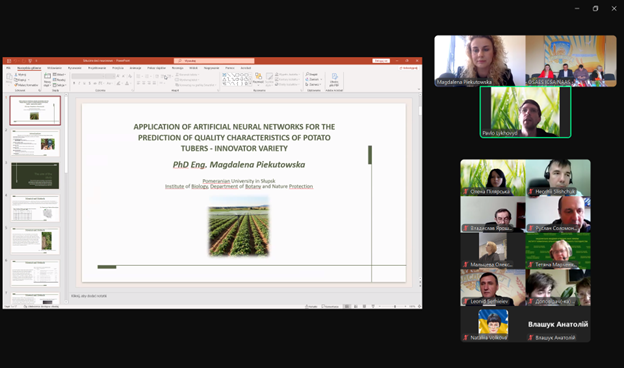Select the Narzędzia główne (Home) ribbon tab

29,68
